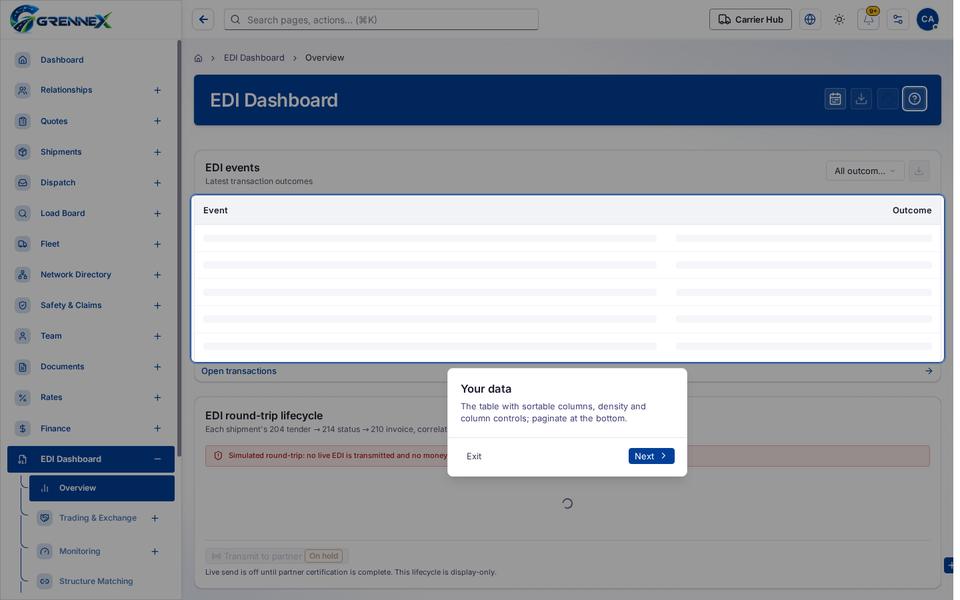Focus the Search pages, actions field
Screen dimensions: 960x600
click(381, 20)
